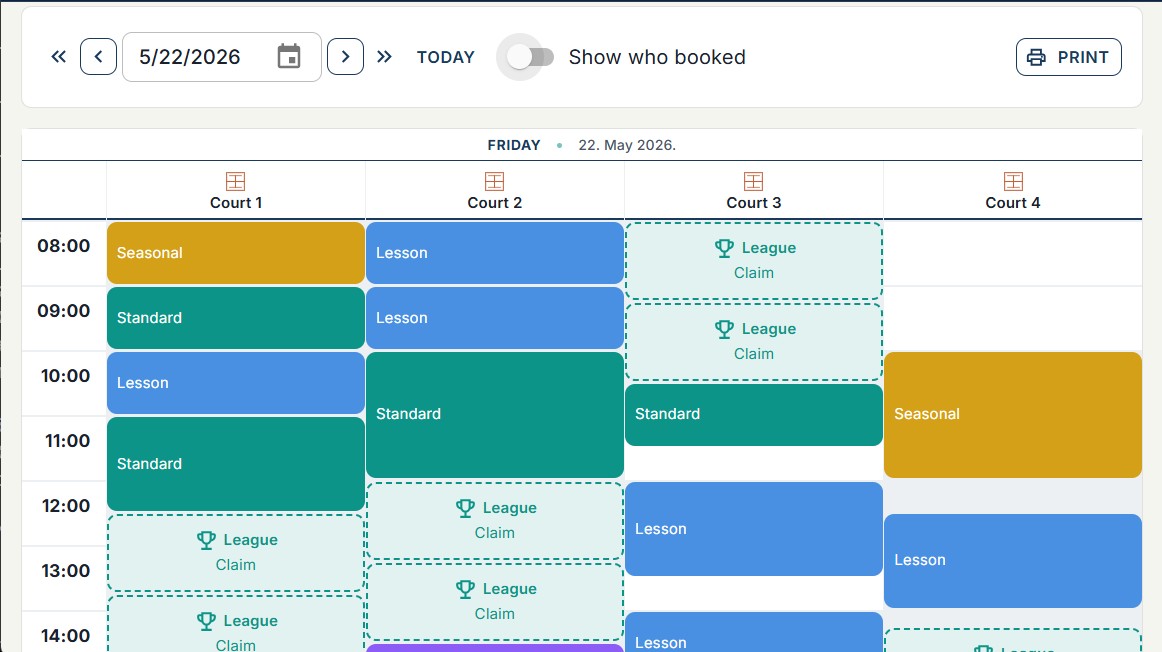Open Court 4 Lesson booking at 12:30
Screen dimensions: 1162x652
click(1013, 561)
